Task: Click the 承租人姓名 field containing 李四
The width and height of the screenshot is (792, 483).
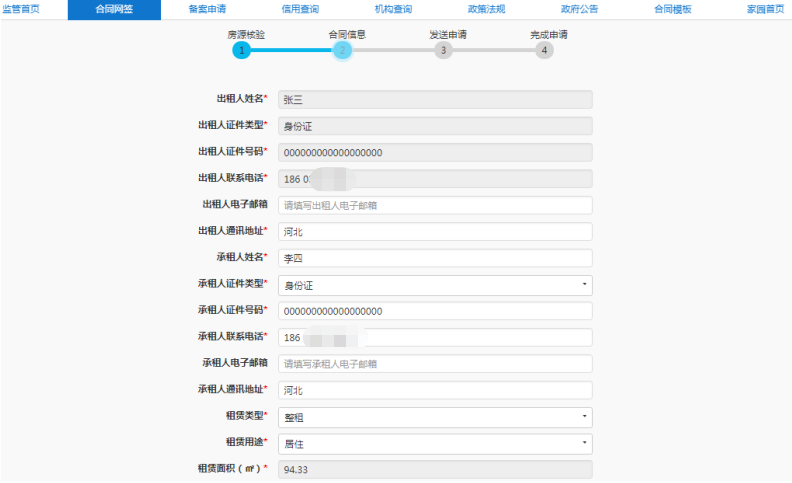Action: (434, 258)
